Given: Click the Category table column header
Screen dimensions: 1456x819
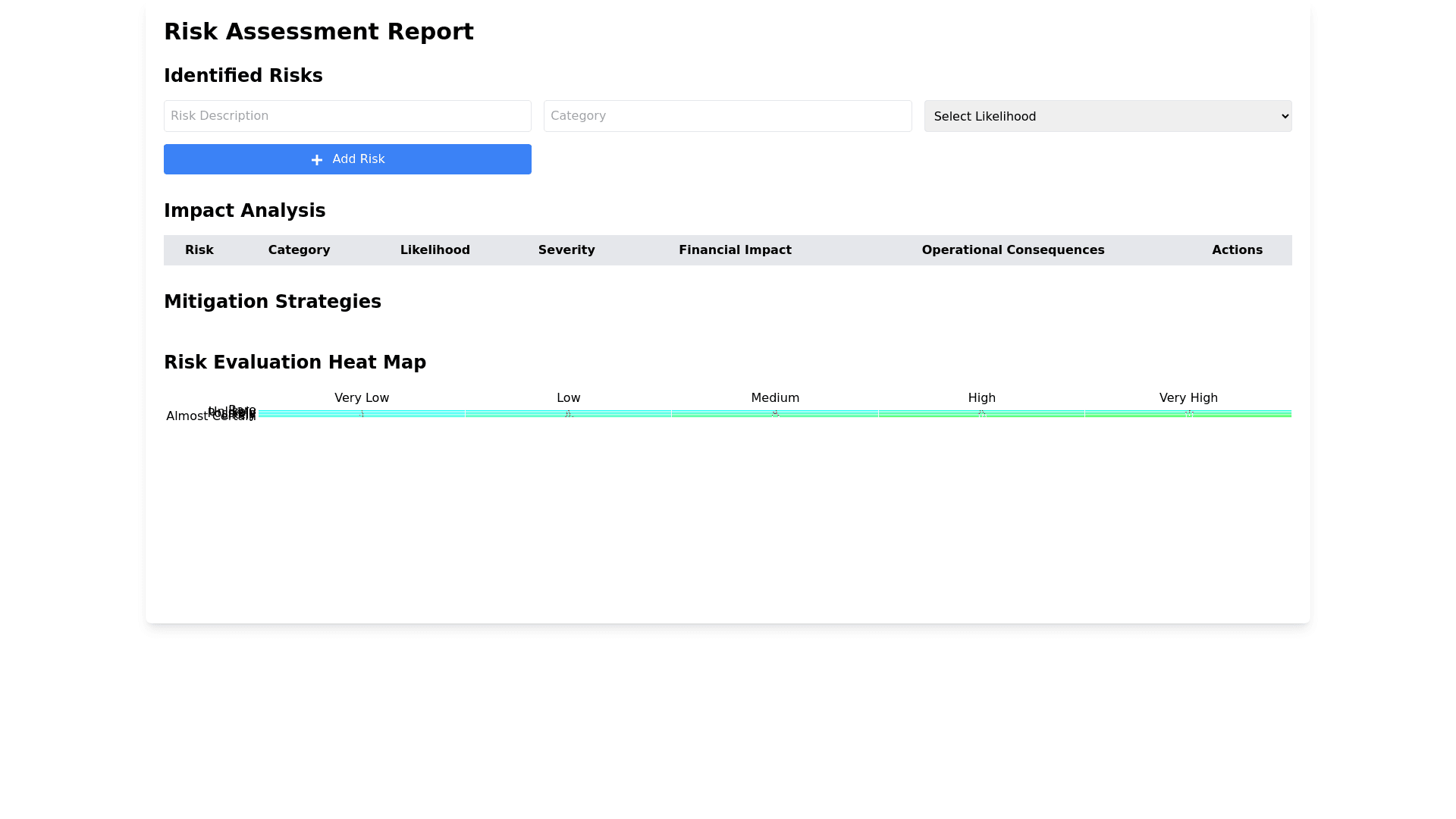Looking at the screenshot, I should pos(299,250).
